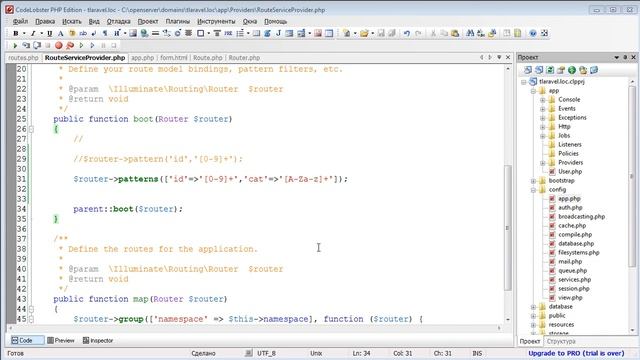
Task: Click the open folder icon in toolbar
Action: tap(364, 33)
